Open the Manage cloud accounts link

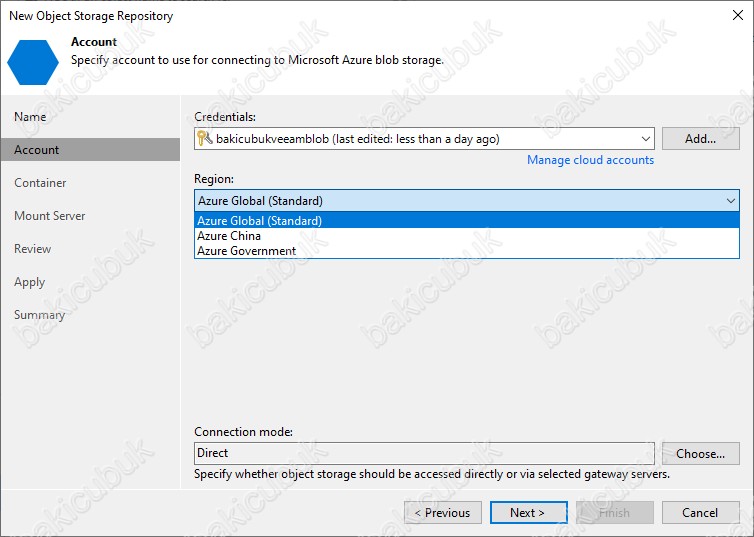(x=590, y=160)
